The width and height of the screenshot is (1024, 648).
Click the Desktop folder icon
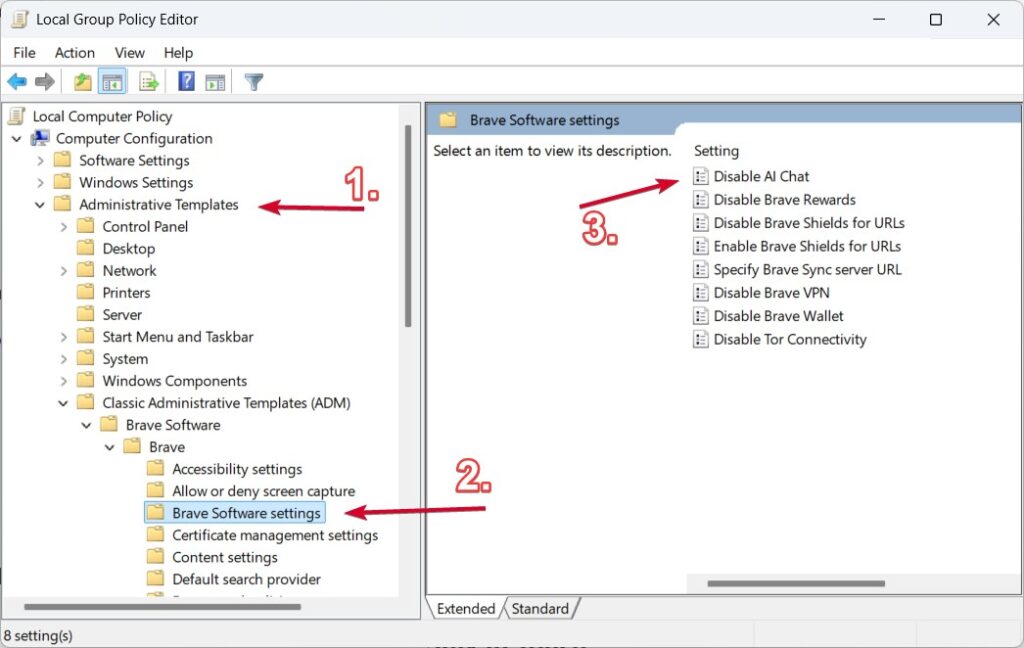pyautogui.click(x=86, y=248)
